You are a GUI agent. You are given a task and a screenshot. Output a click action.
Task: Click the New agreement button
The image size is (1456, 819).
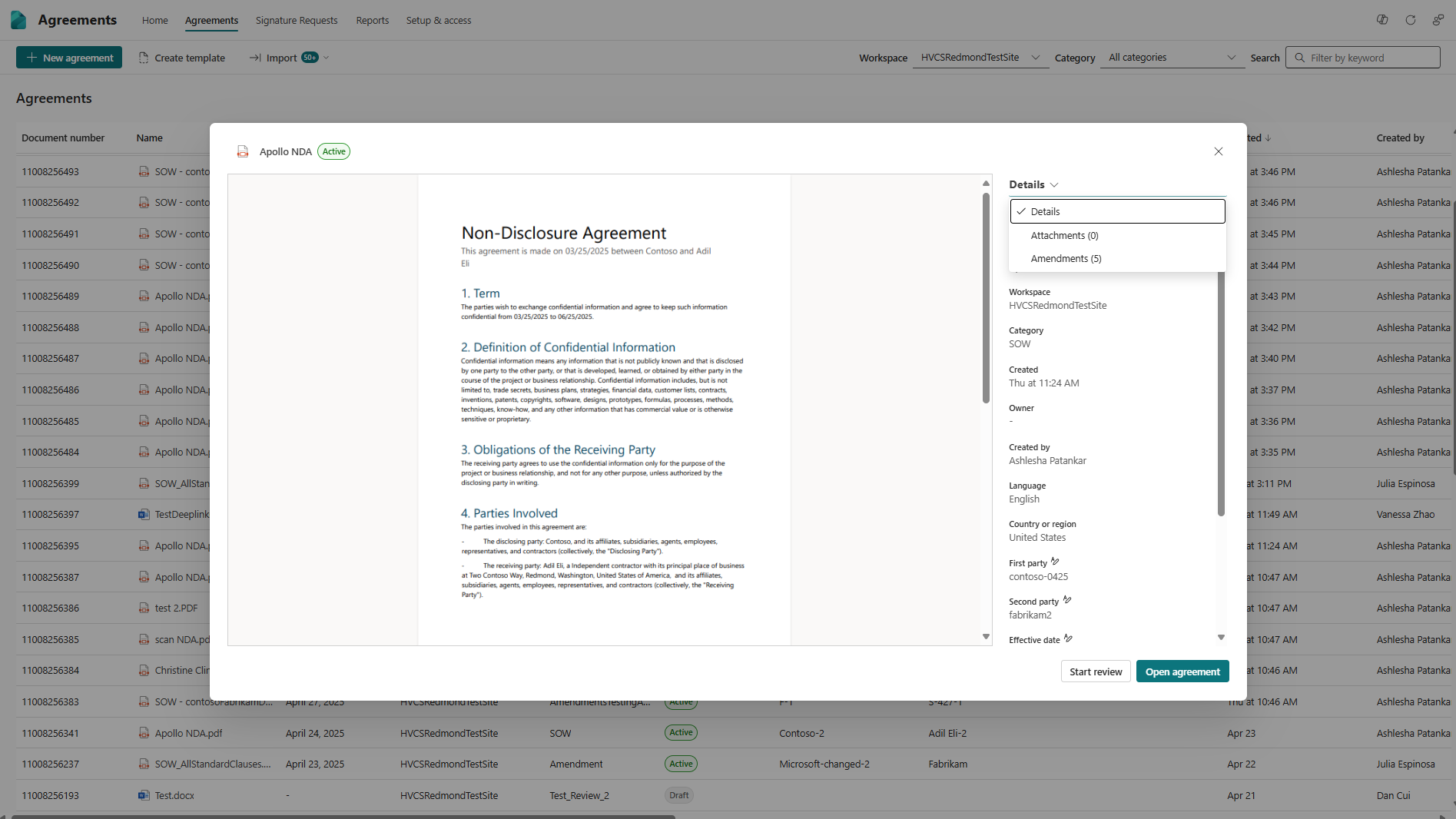point(69,58)
